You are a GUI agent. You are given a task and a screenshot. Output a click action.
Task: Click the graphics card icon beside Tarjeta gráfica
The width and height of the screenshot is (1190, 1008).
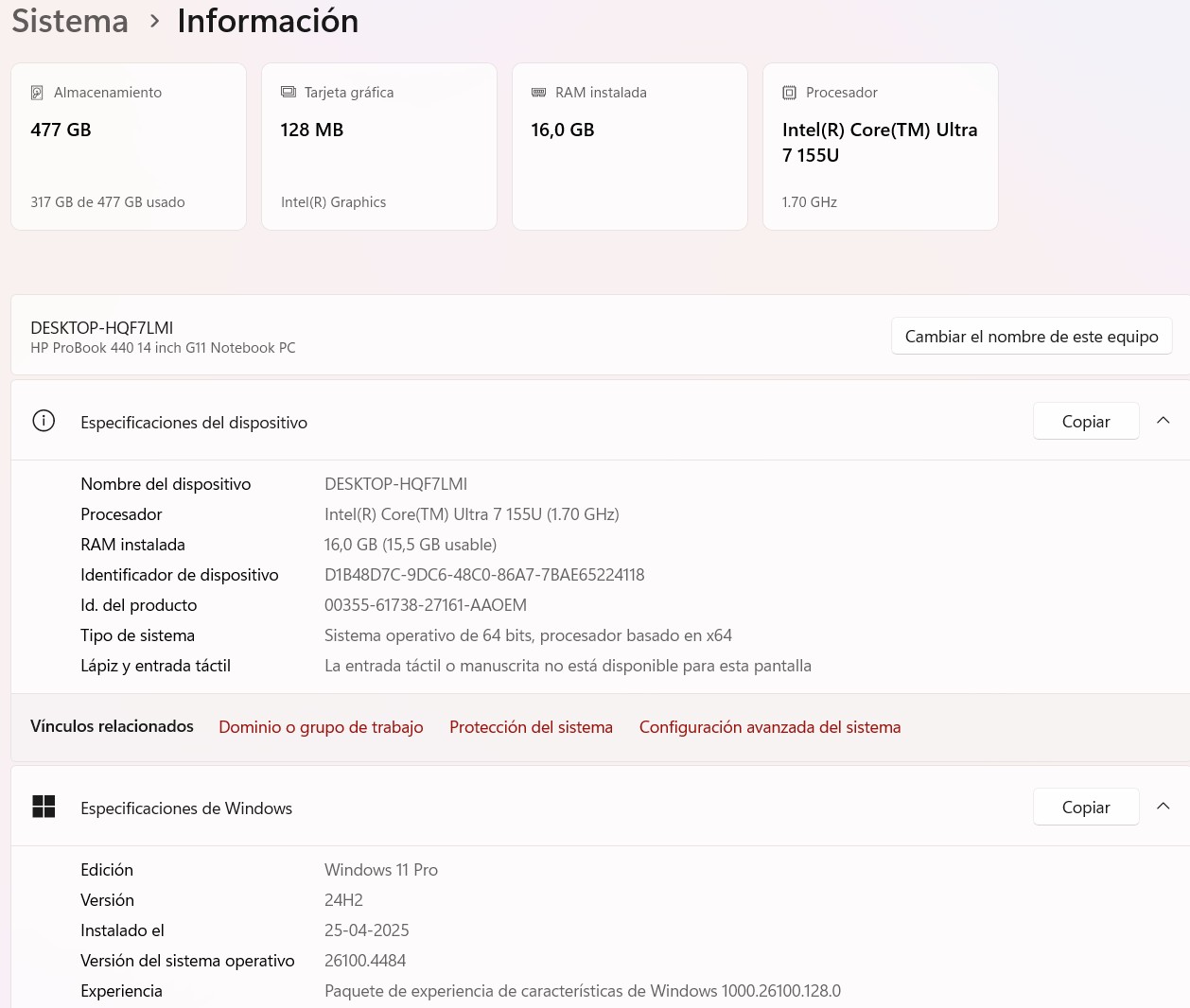(x=289, y=92)
